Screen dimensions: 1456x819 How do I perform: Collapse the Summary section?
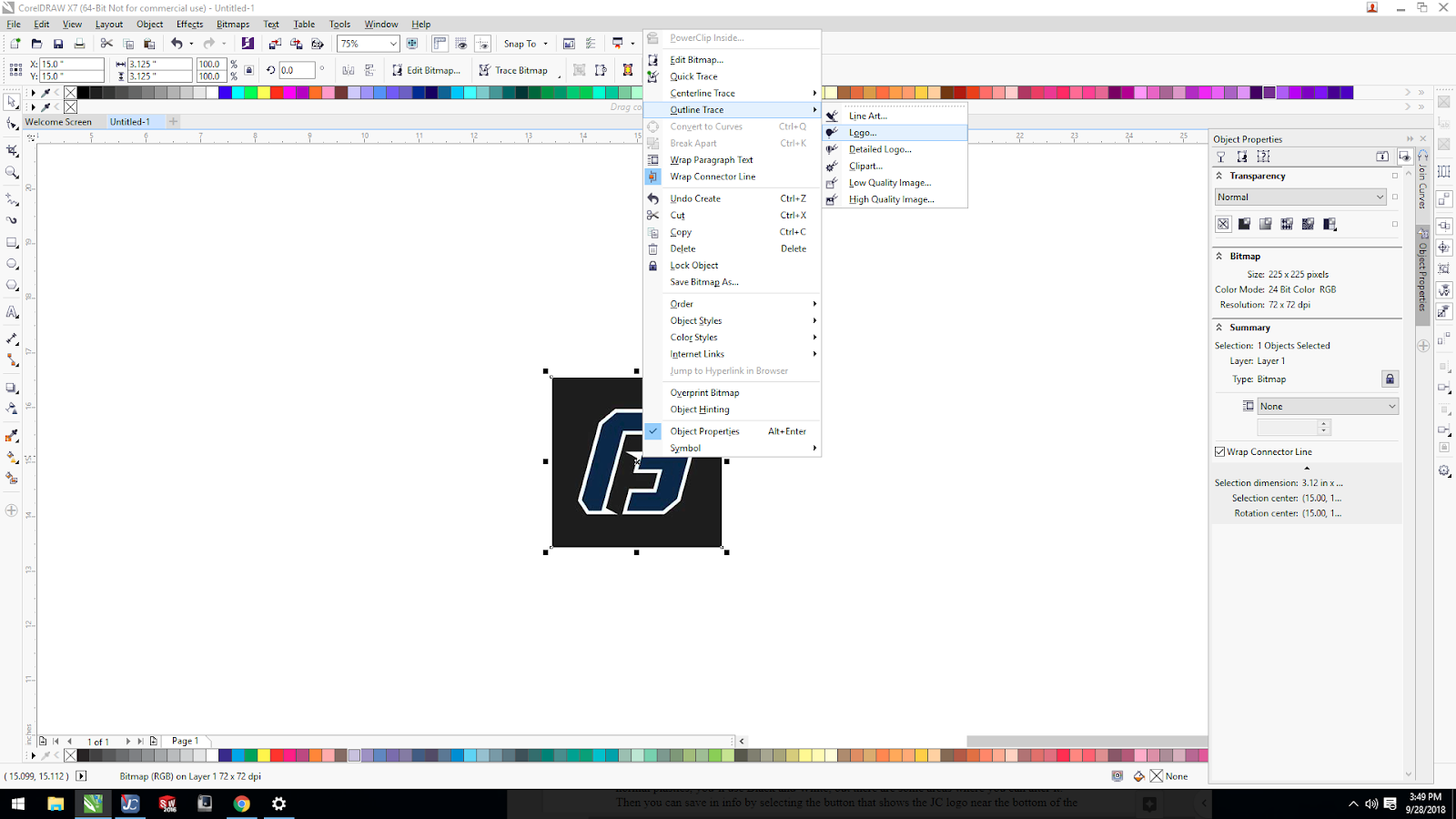tap(1219, 328)
